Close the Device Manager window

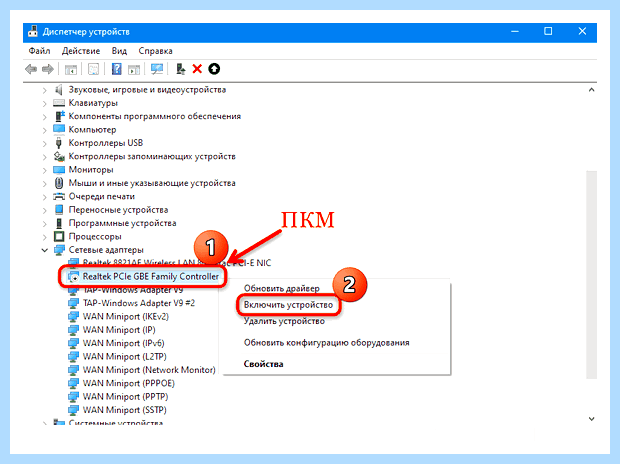[x=582, y=32]
